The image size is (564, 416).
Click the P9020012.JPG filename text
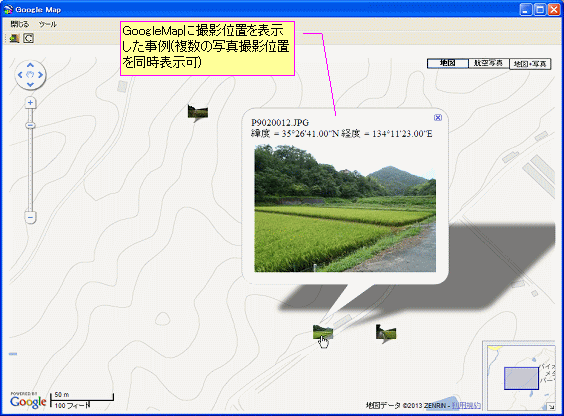[x=280, y=123]
